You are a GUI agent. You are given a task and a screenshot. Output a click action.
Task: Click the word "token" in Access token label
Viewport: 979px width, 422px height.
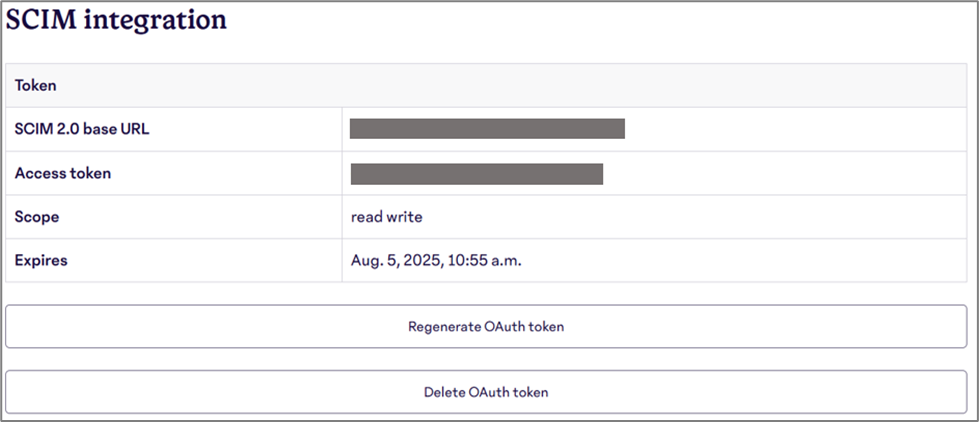pos(91,173)
